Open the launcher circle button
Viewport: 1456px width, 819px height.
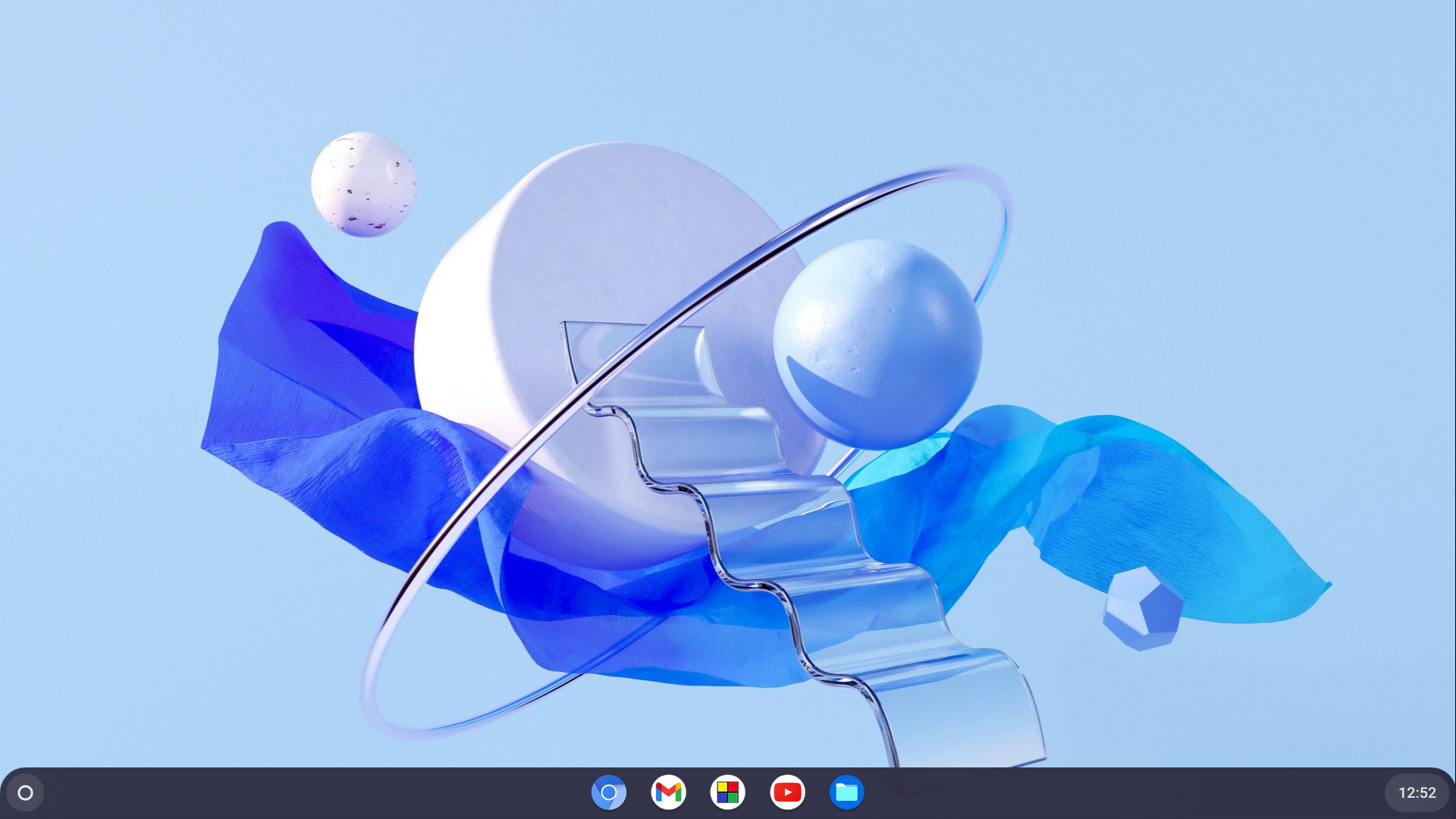(25, 792)
